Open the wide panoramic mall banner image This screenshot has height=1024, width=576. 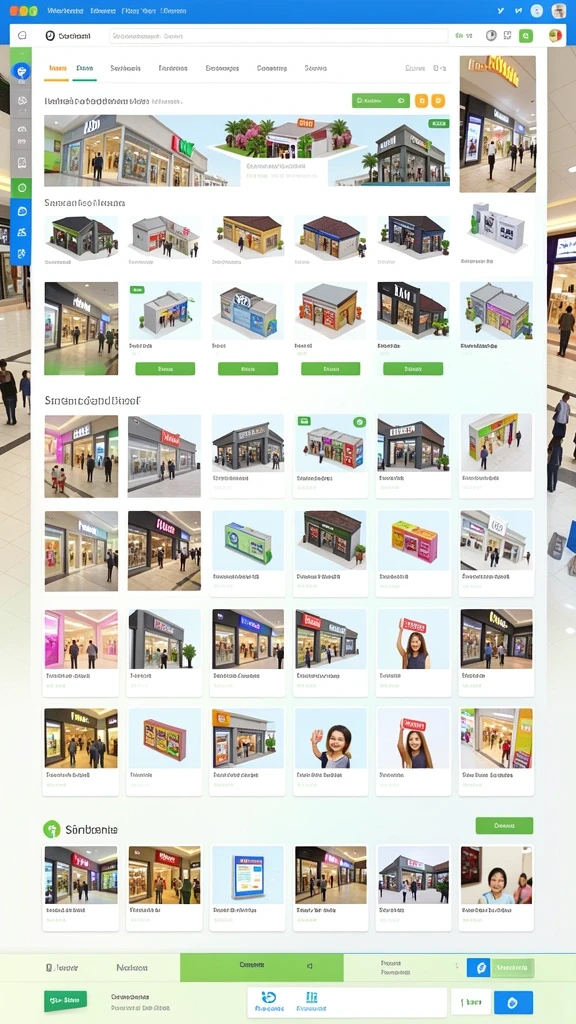coord(247,151)
